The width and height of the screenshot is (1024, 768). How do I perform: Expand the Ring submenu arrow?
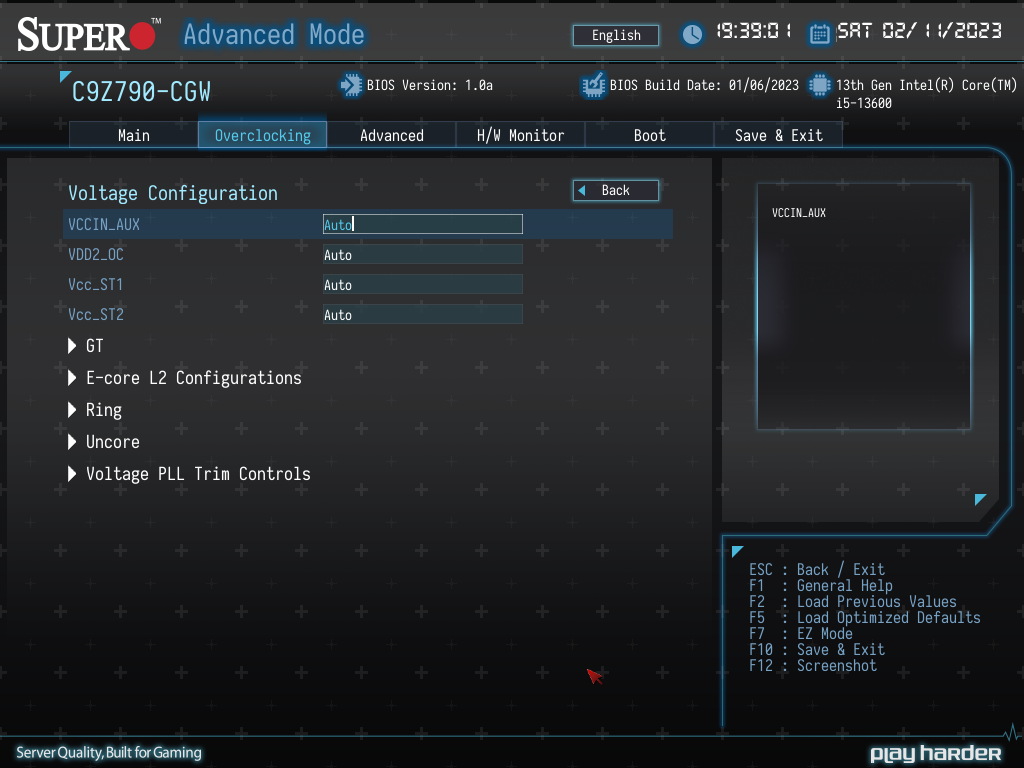click(72, 409)
